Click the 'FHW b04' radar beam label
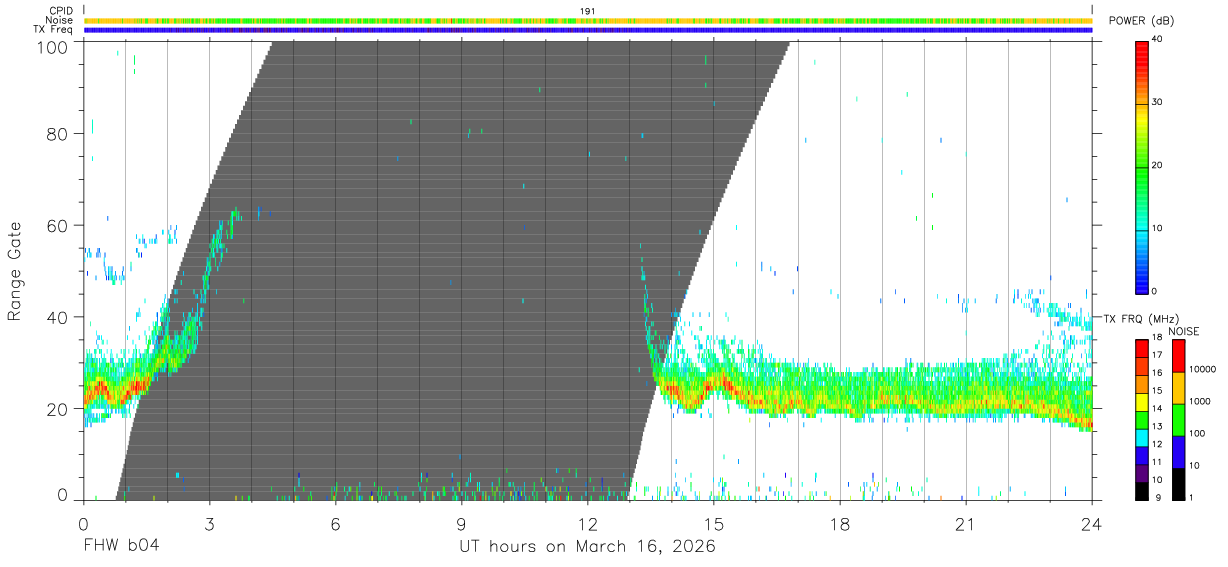 tap(120, 547)
